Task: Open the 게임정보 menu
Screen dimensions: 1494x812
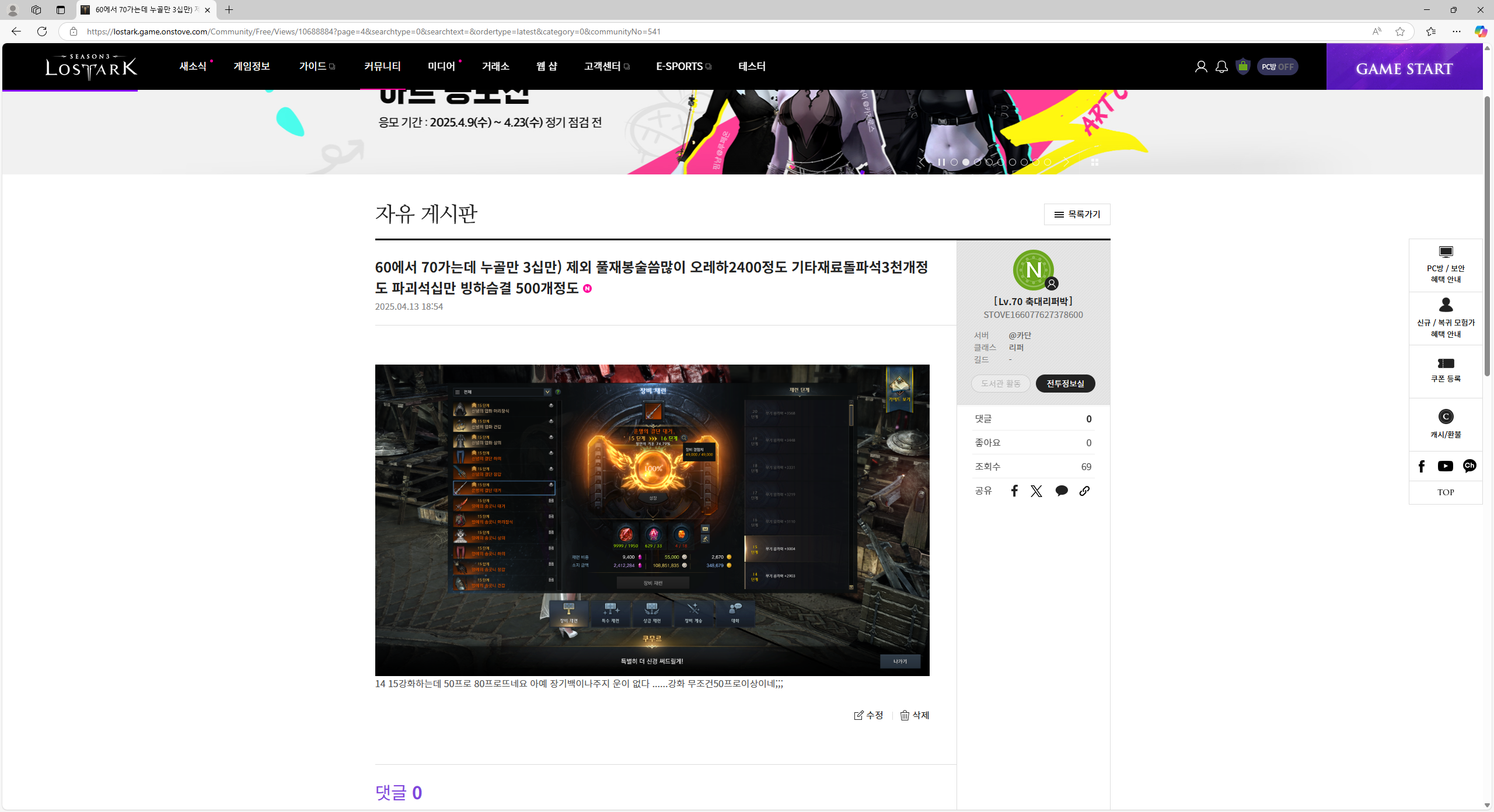Action: click(x=252, y=66)
